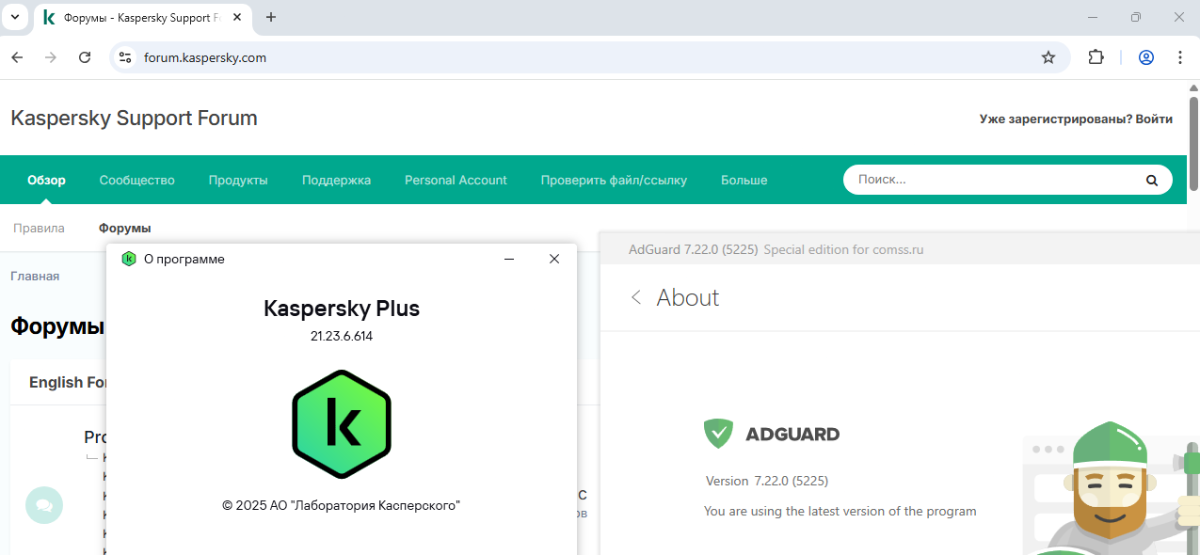The height and width of the screenshot is (555, 1200).
Task: Click the 2025 Лаборатория Касперского copyright text
Action: [x=341, y=505]
